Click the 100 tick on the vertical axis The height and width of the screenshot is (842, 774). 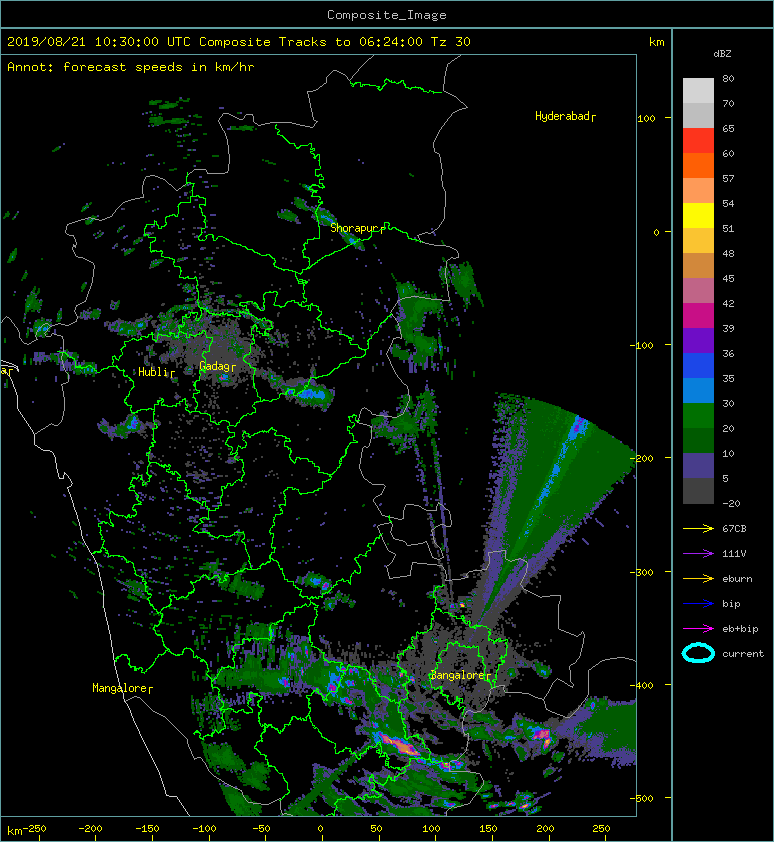[x=646, y=118]
